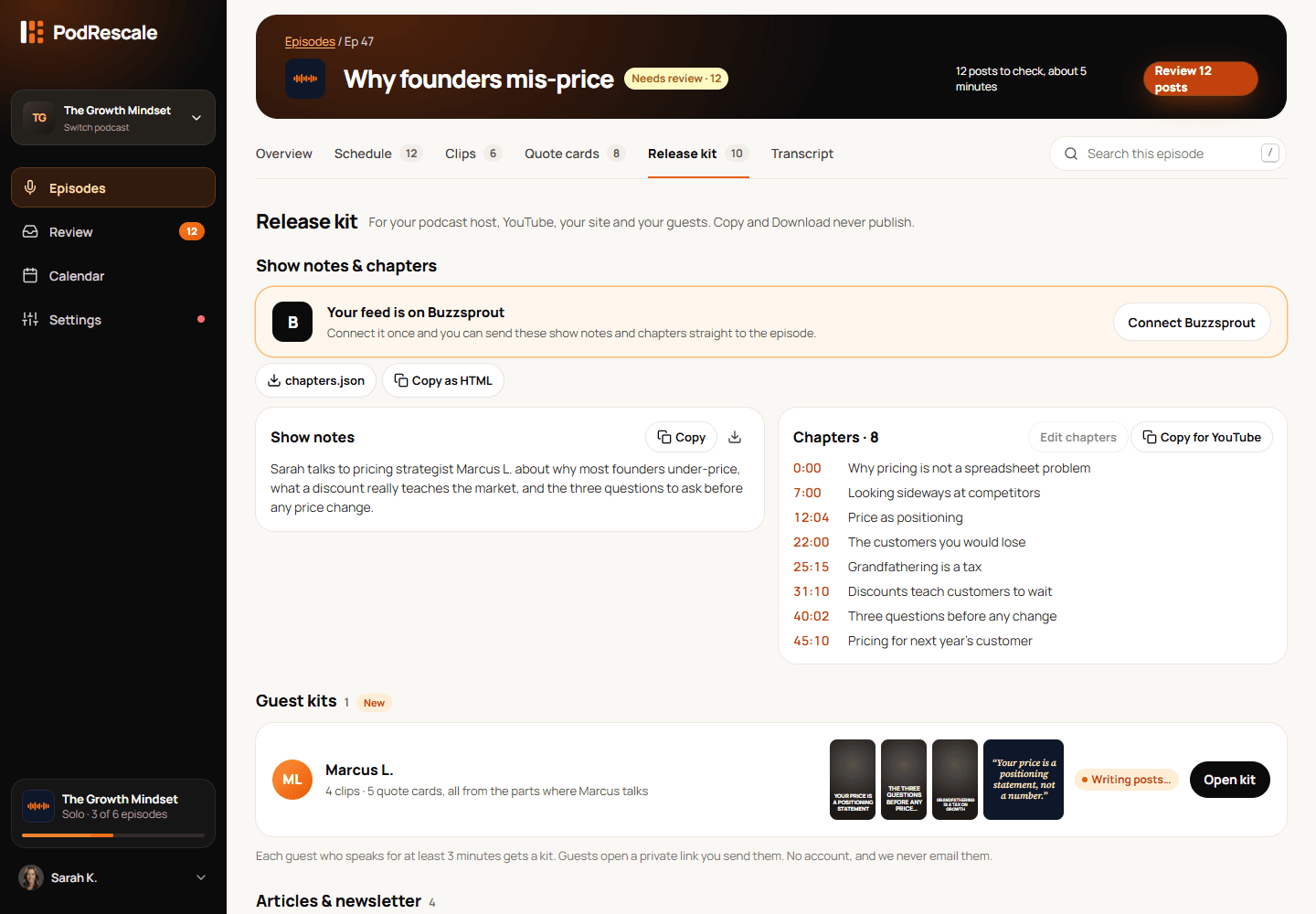Click the Needs review · 12 status badge
This screenshot has width=1316, height=914.
click(x=676, y=79)
